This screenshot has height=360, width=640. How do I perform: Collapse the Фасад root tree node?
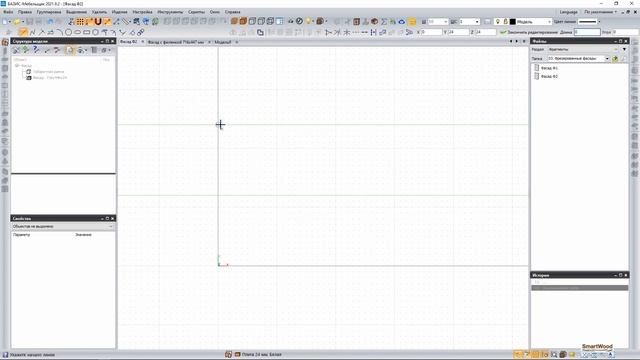(17, 65)
